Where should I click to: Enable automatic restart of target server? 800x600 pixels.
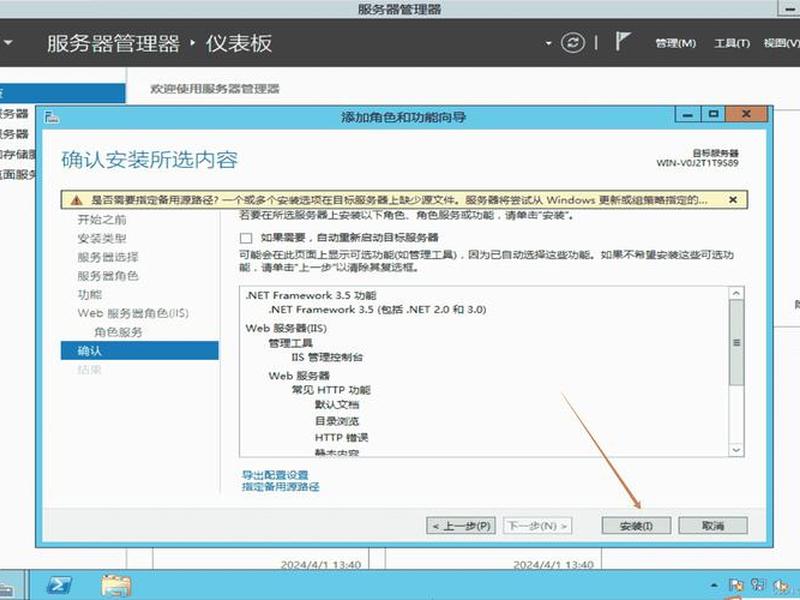coord(246,238)
